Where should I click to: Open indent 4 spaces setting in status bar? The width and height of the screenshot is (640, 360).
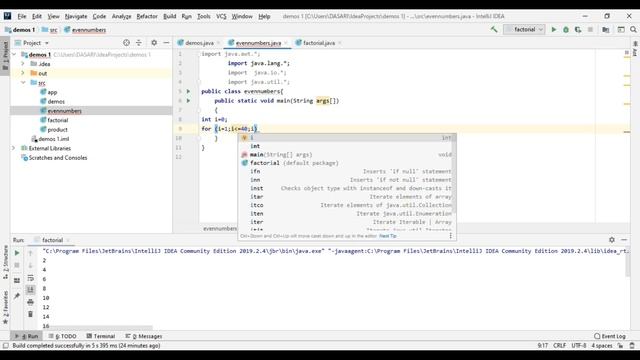tap(602, 346)
